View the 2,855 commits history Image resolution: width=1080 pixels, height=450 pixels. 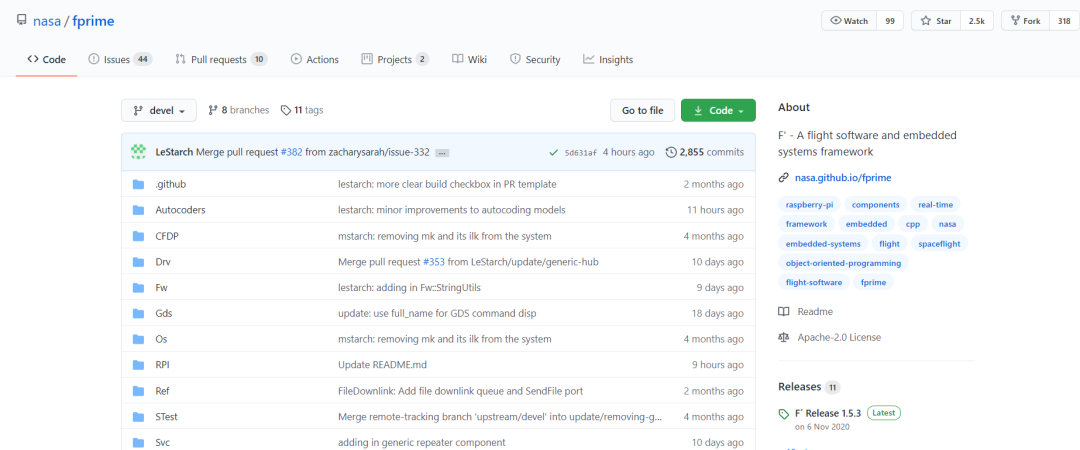pos(705,152)
